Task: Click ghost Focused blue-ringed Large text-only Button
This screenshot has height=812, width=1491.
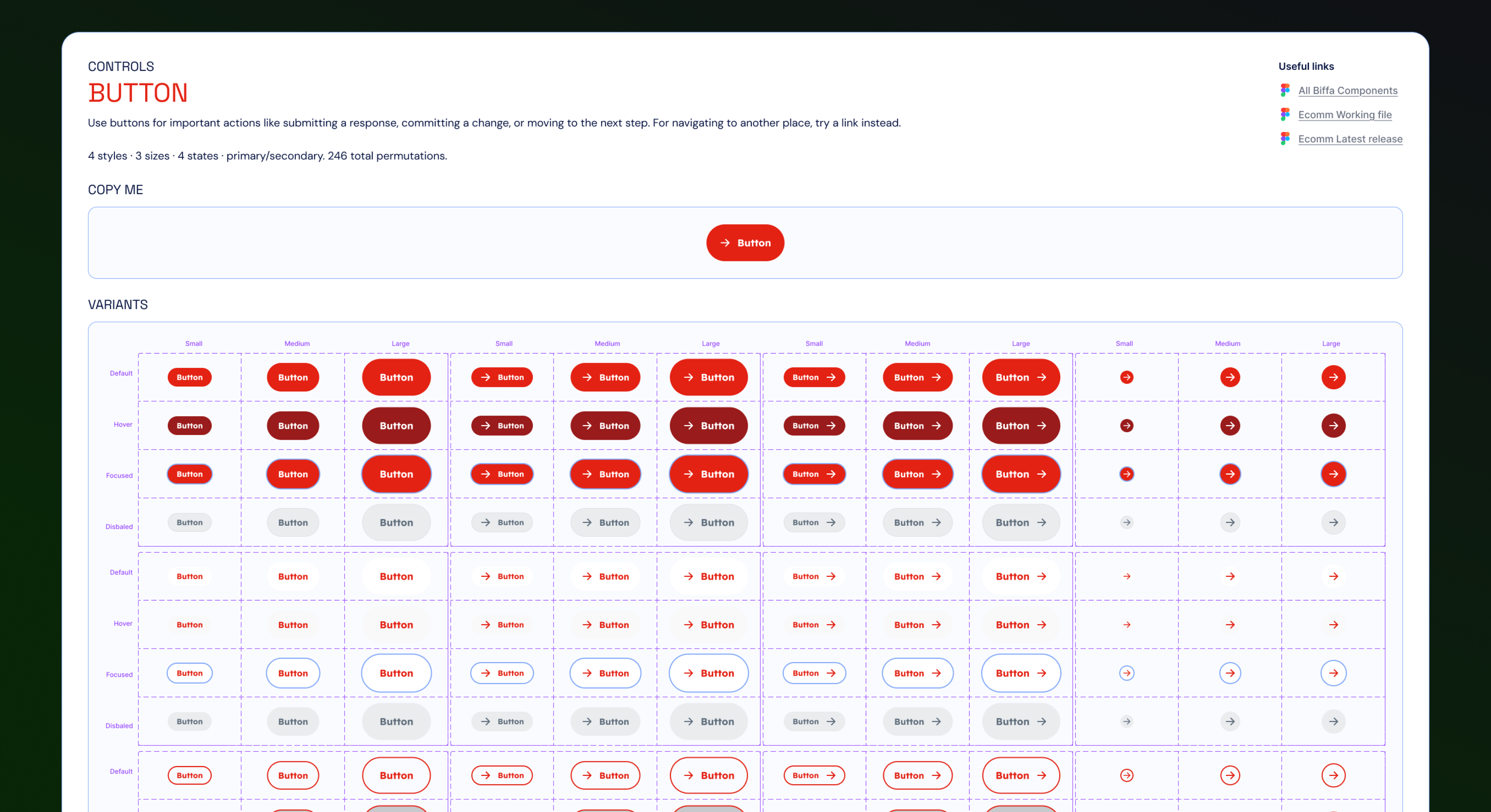Action: [396, 673]
